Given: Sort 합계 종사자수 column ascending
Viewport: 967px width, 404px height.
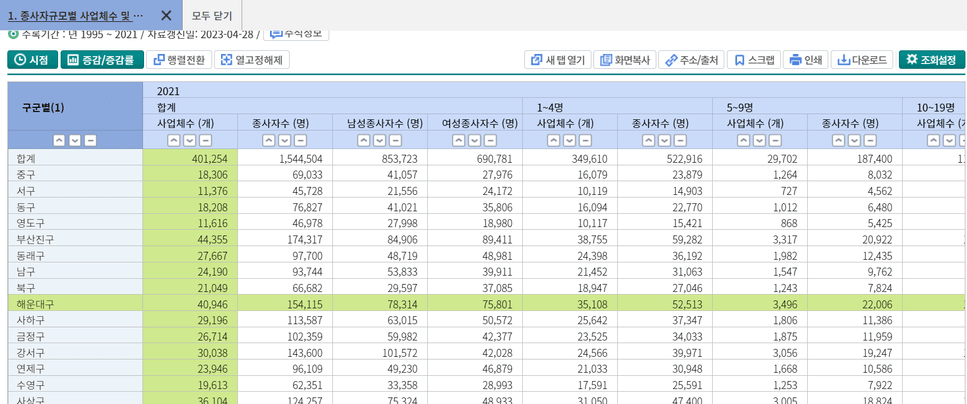Looking at the screenshot, I should (269, 141).
